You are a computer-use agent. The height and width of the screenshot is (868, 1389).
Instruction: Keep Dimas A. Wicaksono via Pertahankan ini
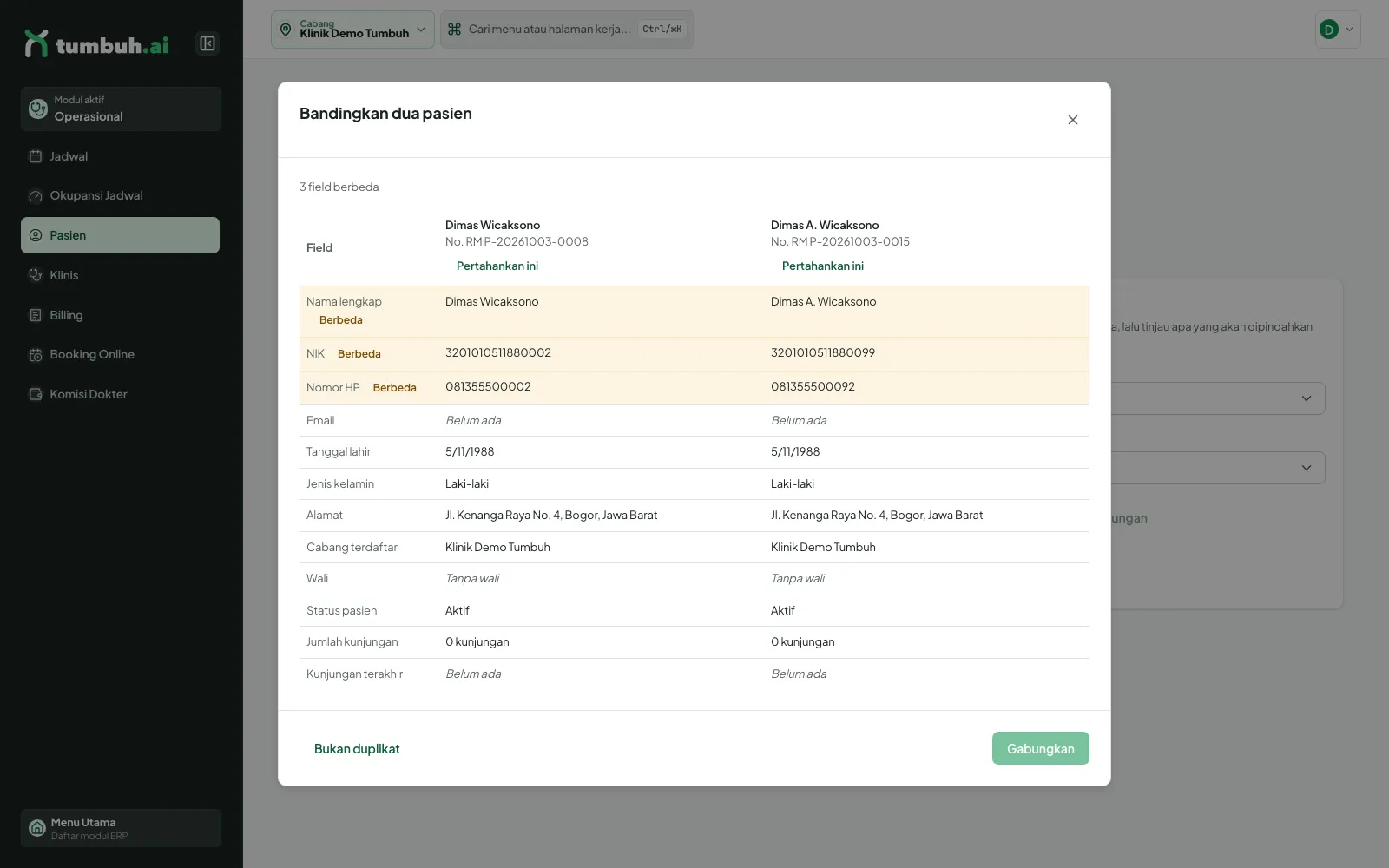(823, 266)
